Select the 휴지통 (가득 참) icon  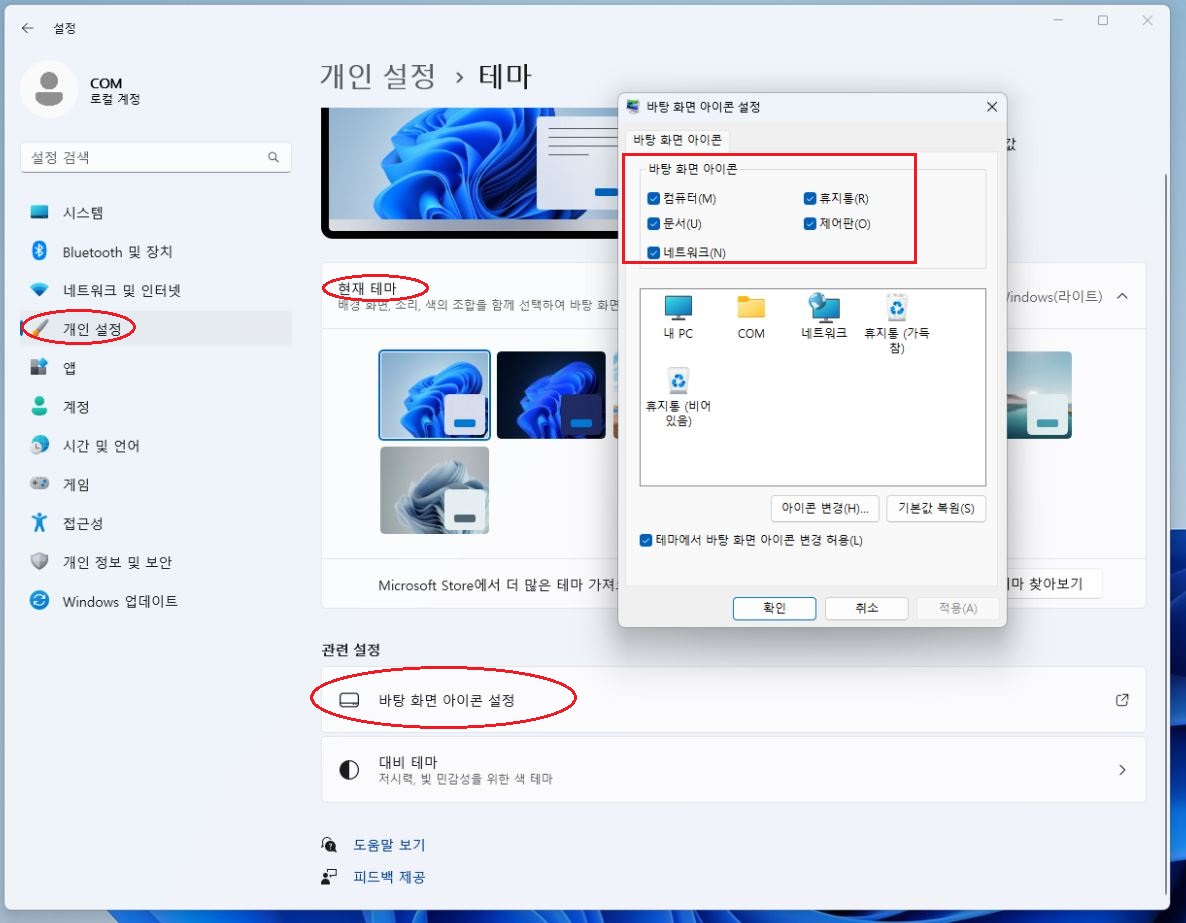click(x=896, y=311)
